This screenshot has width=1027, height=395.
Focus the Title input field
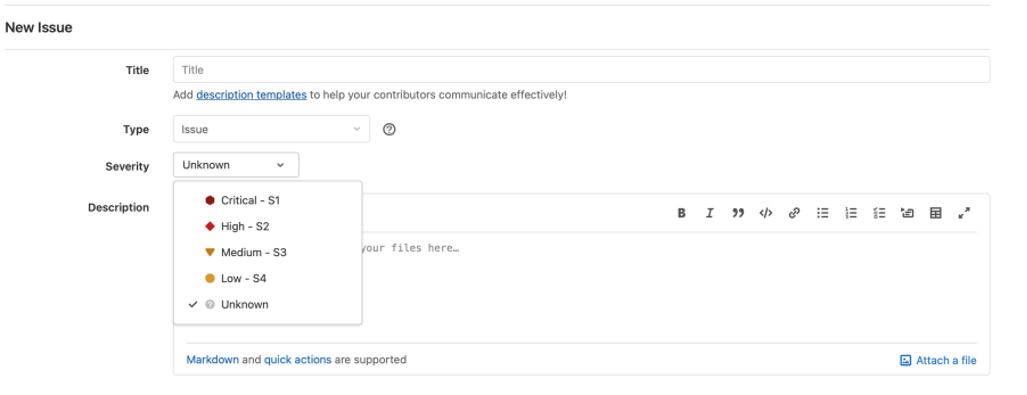[x=582, y=69]
